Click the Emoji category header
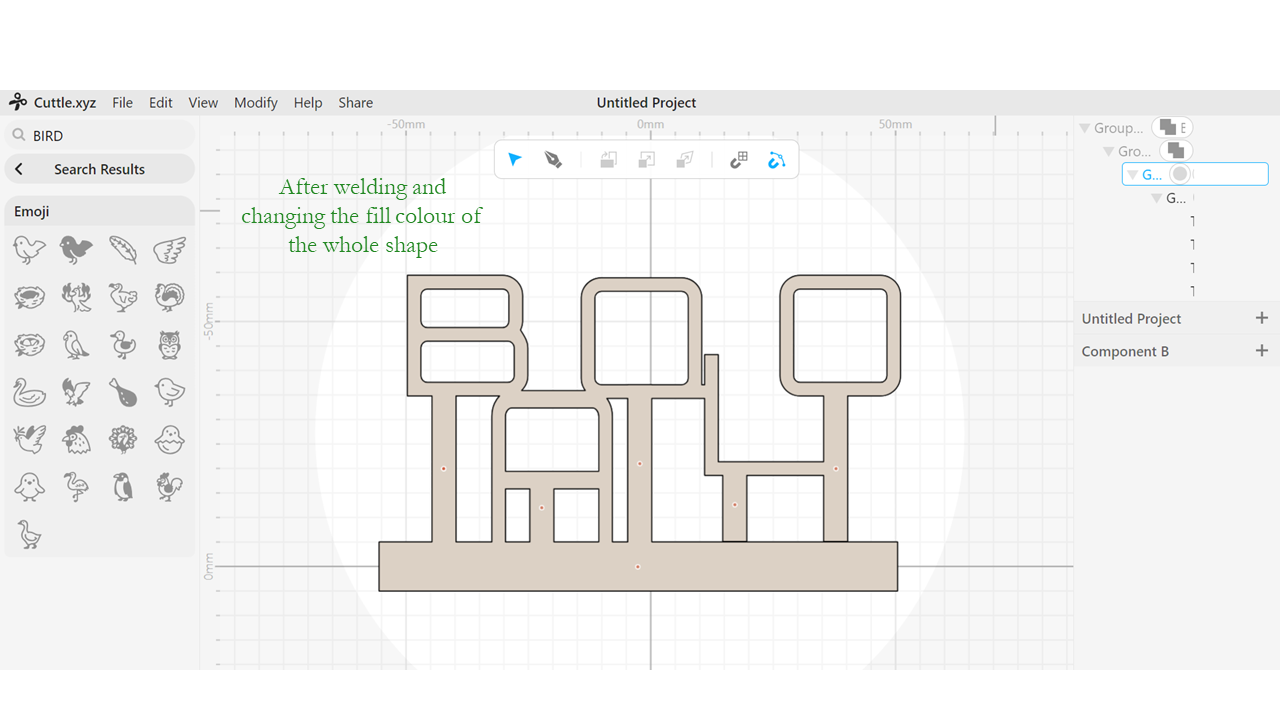The height and width of the screenshot is (720, 1280). coord(100,211)
